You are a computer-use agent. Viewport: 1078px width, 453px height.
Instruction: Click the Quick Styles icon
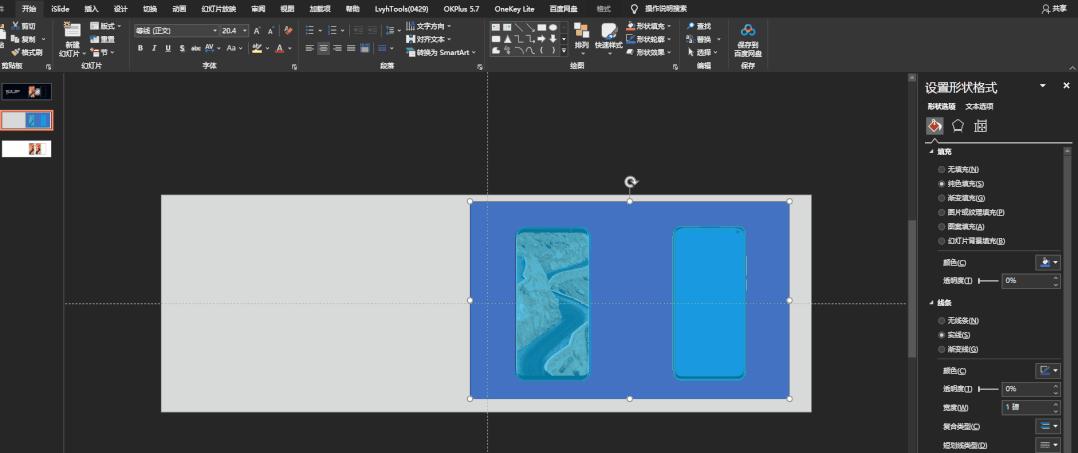click(x=608, y=37)
